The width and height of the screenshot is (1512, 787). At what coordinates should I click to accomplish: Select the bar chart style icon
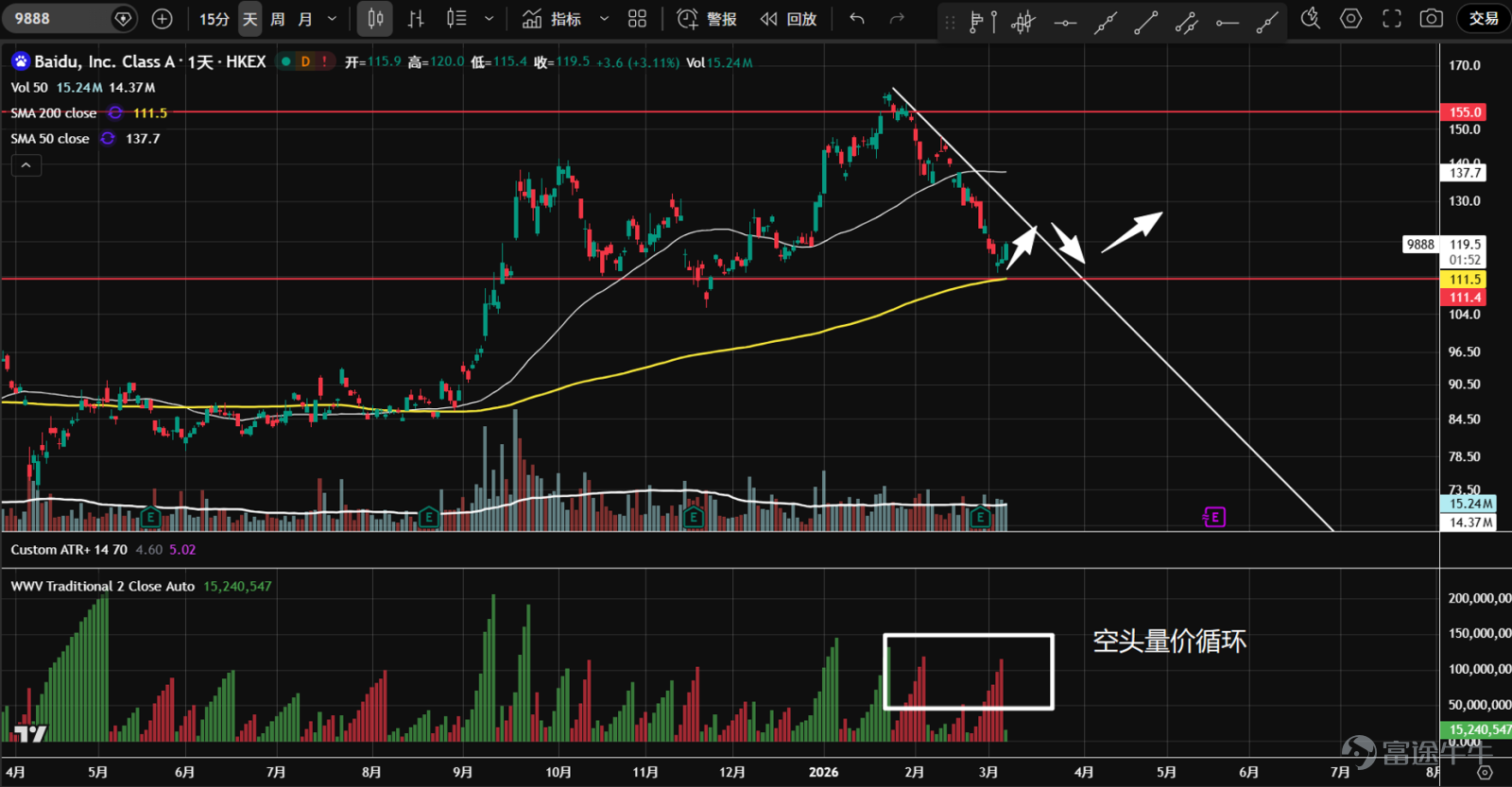tap(416, 19)
